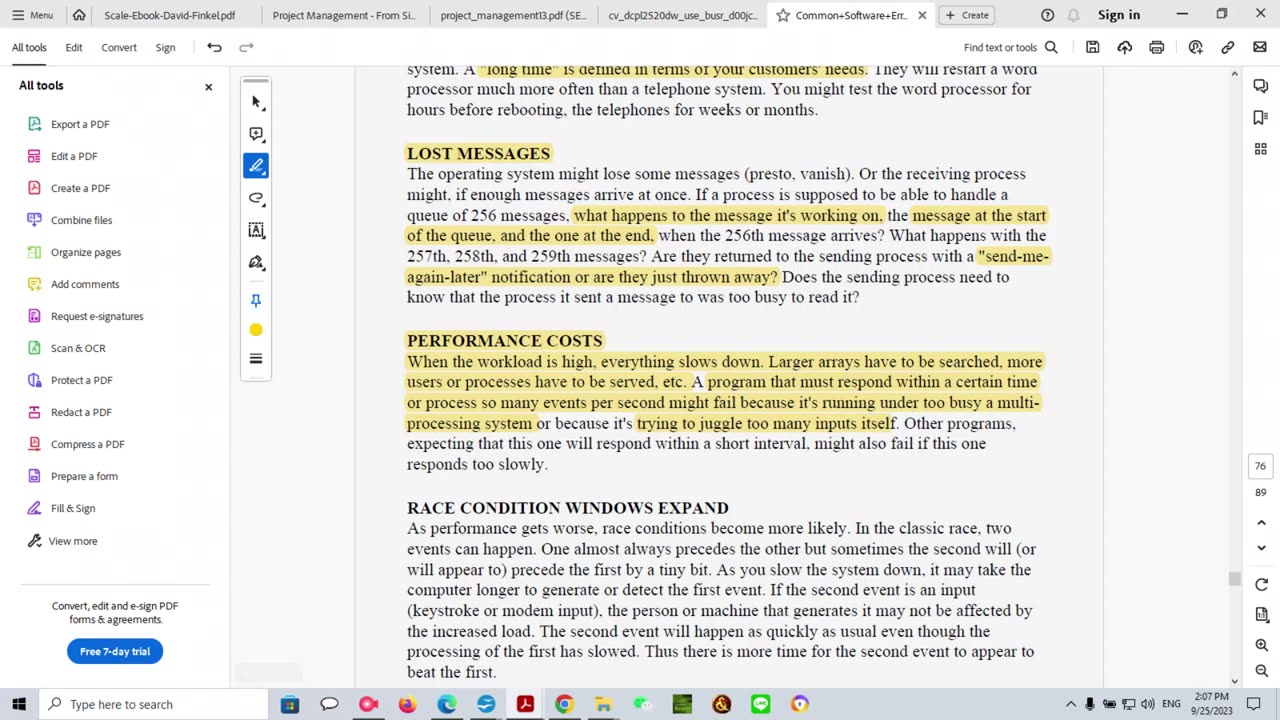Open page display settings icon
Image resolution: width=1280 pixels, height=720 pixels.
1261,615
